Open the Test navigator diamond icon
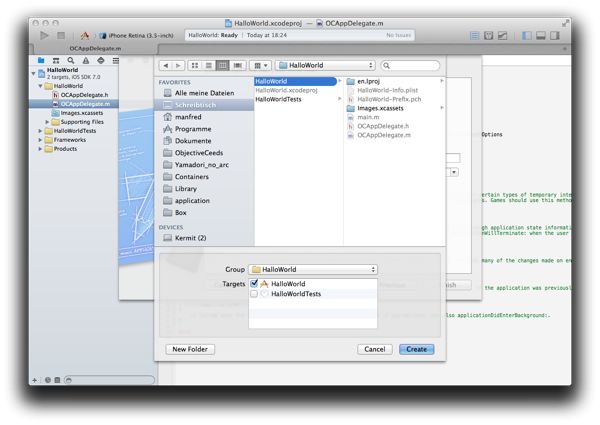Screen dimensions: 600x425 tap(101, 60)
